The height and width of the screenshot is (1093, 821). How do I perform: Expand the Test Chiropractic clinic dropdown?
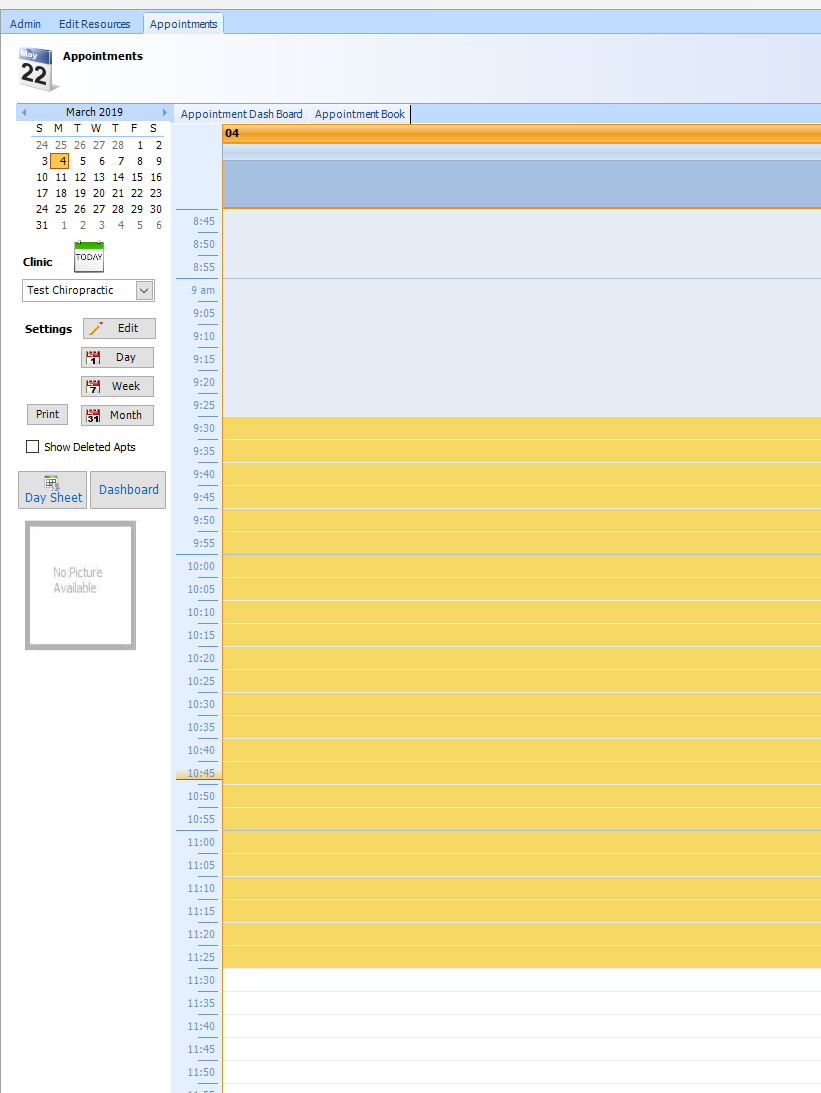tap(144, 291)
